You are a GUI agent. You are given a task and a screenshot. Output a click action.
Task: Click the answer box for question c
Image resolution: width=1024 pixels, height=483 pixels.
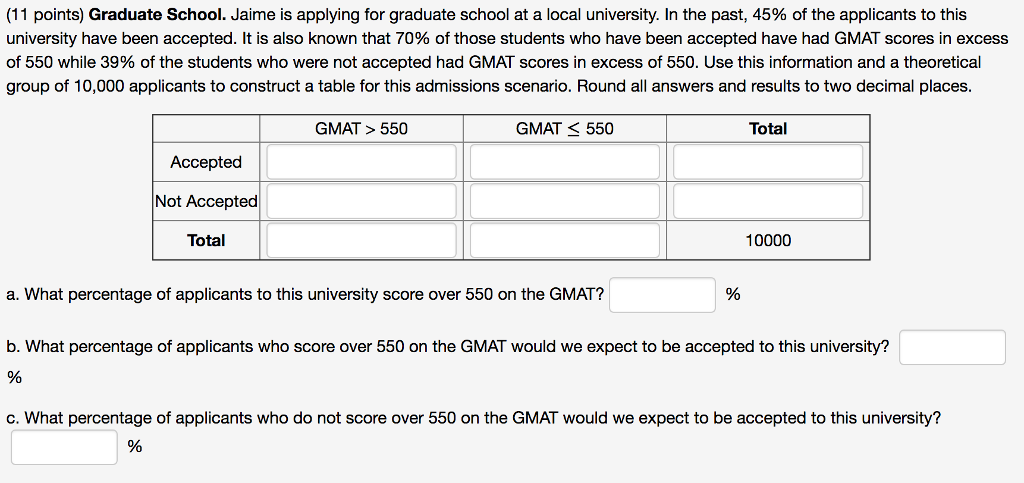pos(64,447)
